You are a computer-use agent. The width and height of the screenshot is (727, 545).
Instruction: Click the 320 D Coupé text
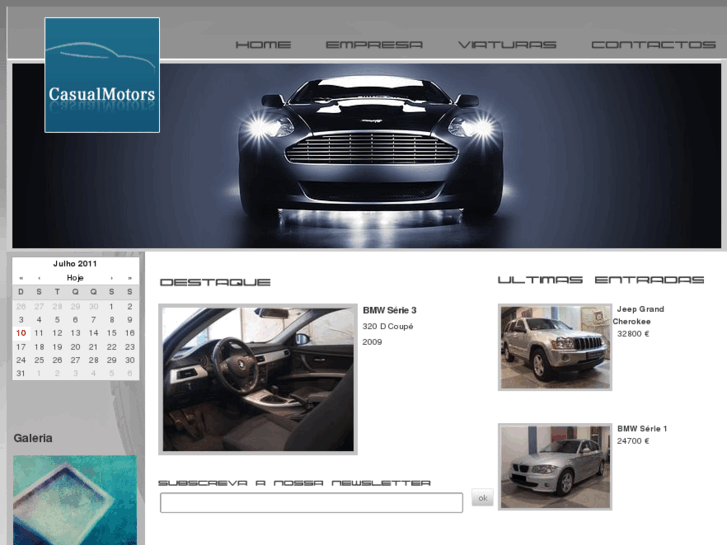coord(388,327)
